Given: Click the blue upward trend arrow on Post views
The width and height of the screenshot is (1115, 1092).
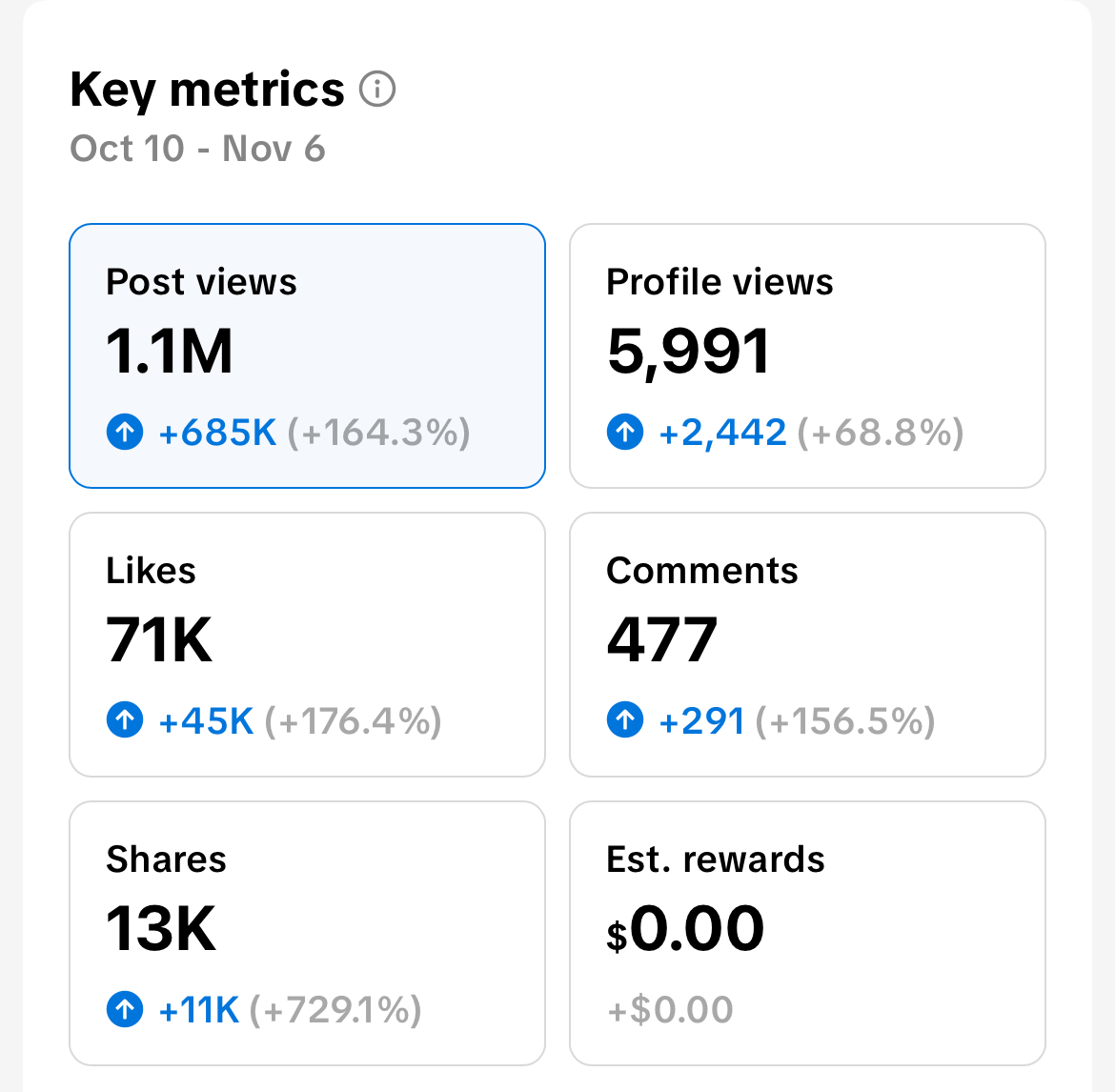Looking at the screenshot, I should (124, 432).
